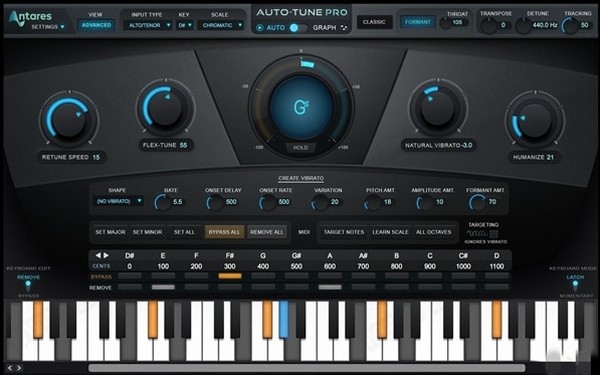Image resolution: width=600 pixels, height=375 pixels.
Task: Click the Onset Rate knob
Action: pyautogui.click(x=268, y=202)
